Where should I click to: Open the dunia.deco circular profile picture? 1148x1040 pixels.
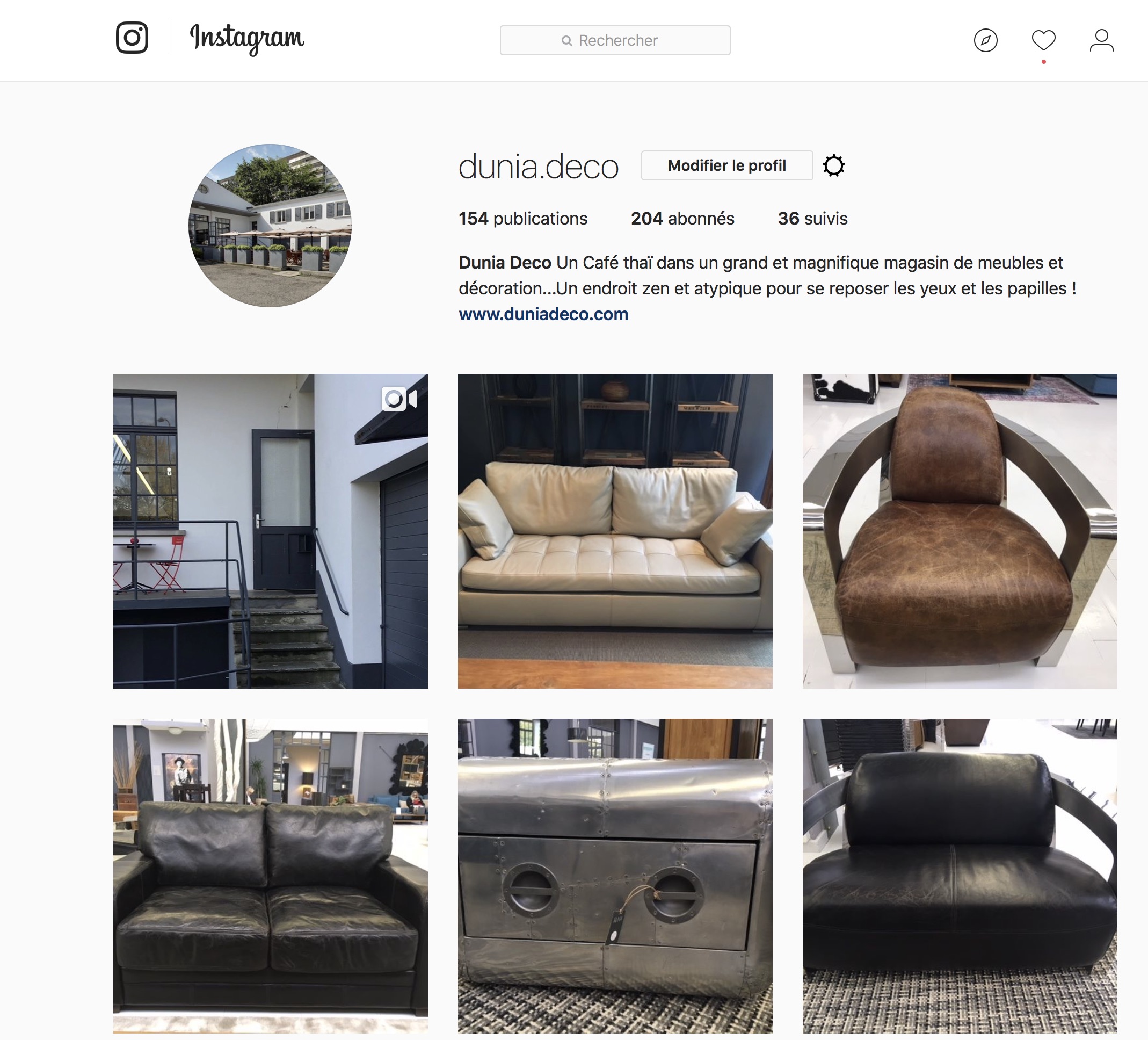270,226
